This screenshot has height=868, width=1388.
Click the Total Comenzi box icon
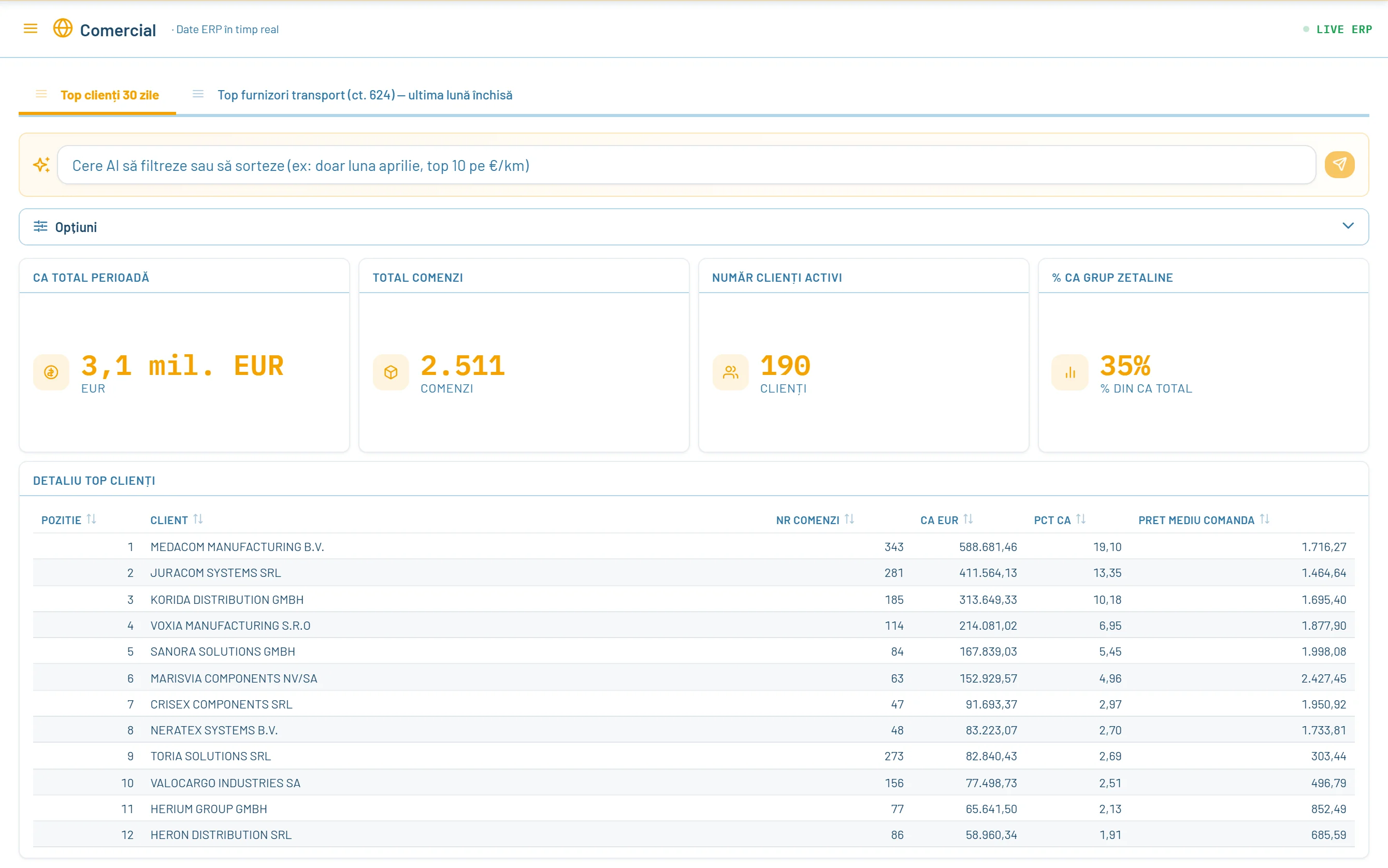(x=391, y=372)
